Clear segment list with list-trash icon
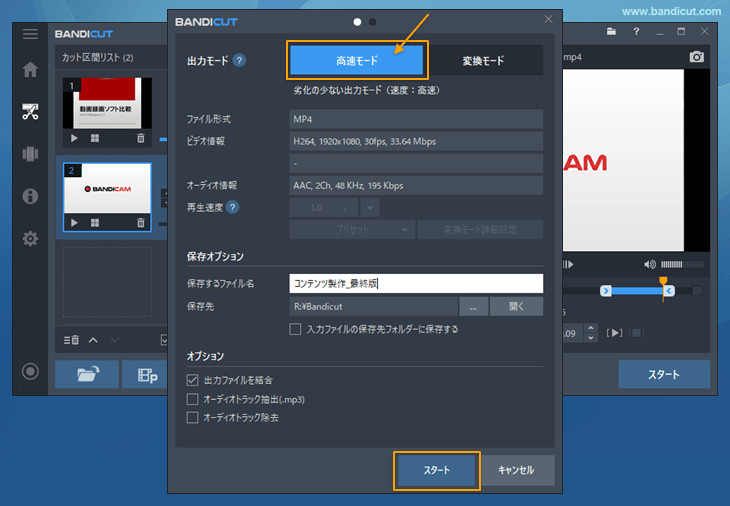This screenshot has height=506, width=730. [x=71, y=340]
